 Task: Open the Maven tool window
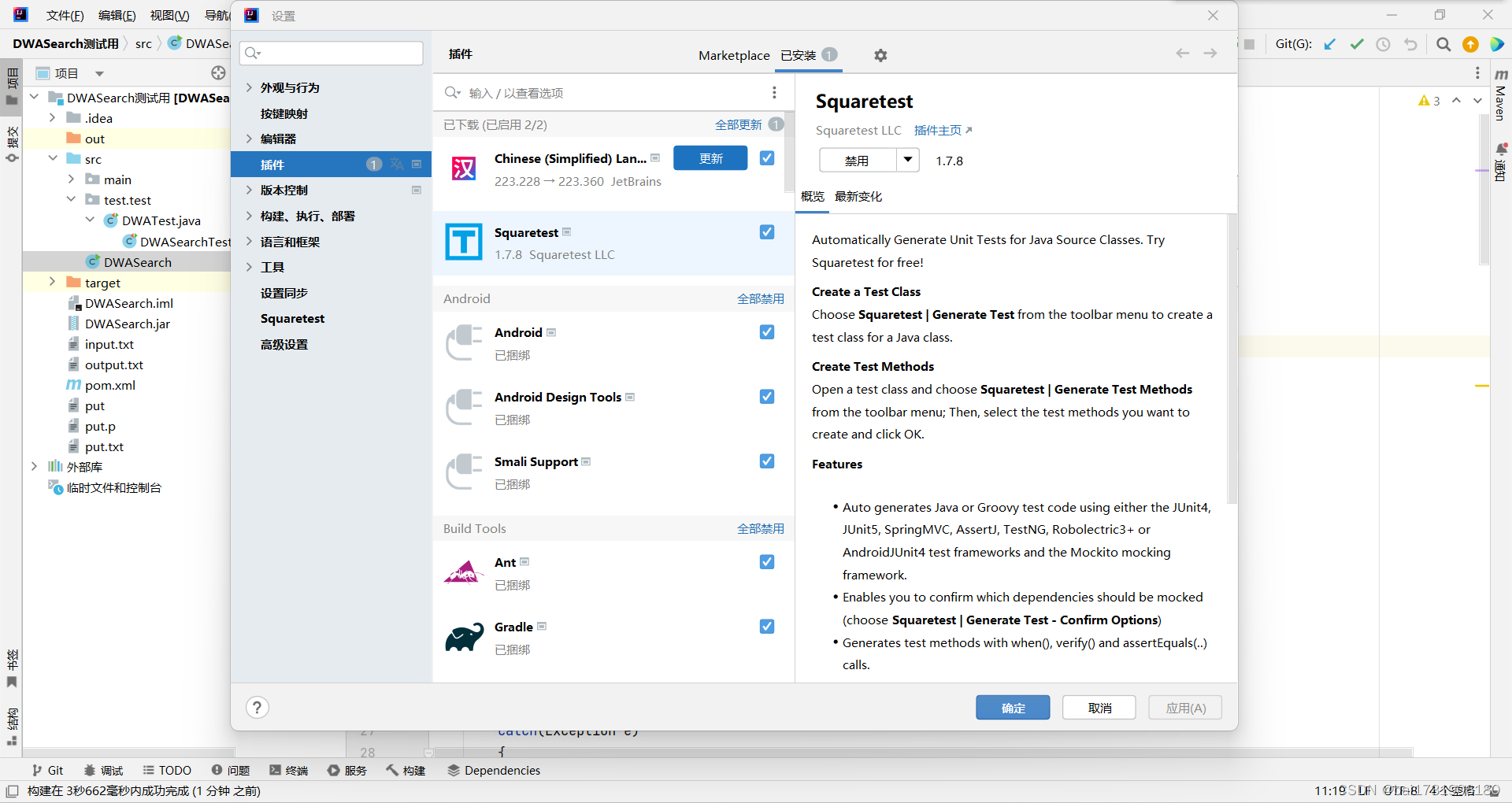pyautogui.click(x=1501, y=96)
